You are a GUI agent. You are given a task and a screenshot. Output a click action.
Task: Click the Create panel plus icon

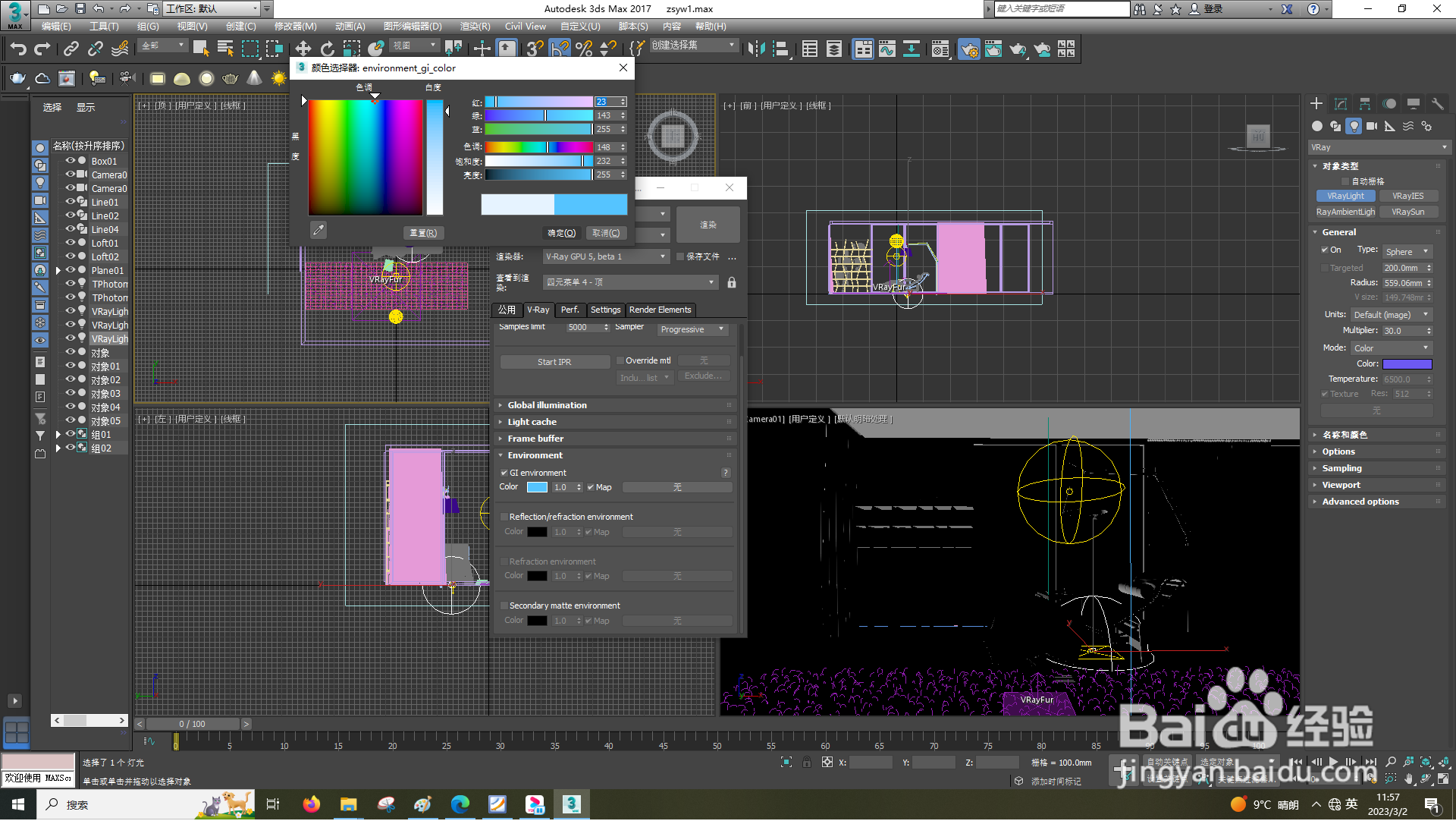click(x=1316, y=104)
